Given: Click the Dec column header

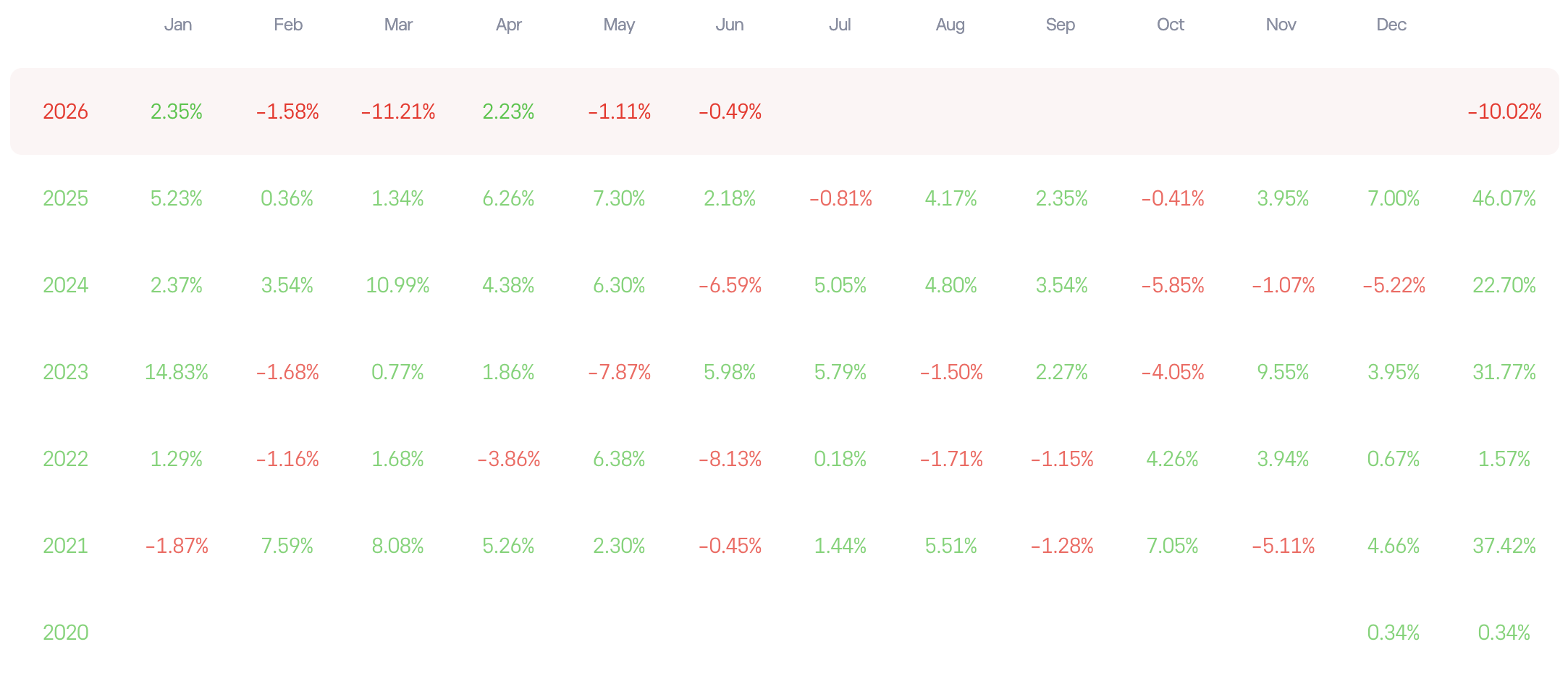Looking at the screenshot, I should coord(1391,25).
